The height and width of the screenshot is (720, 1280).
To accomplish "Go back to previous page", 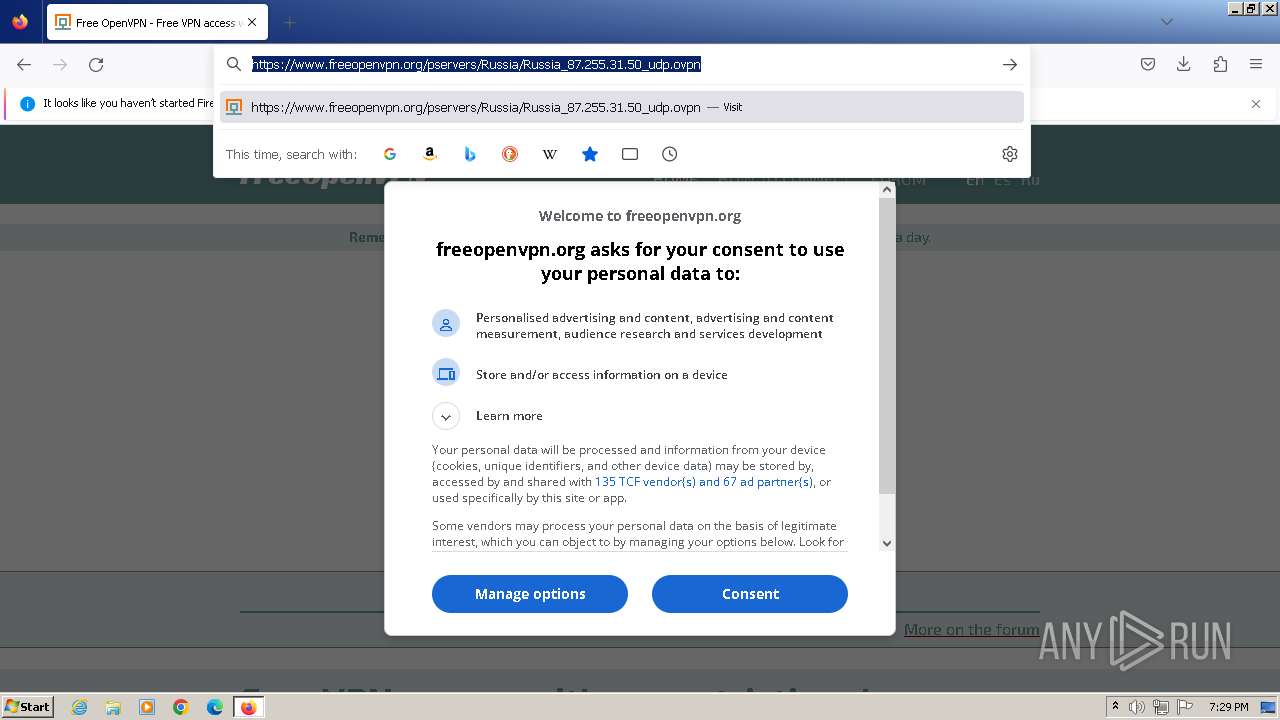I will point(24,64).
